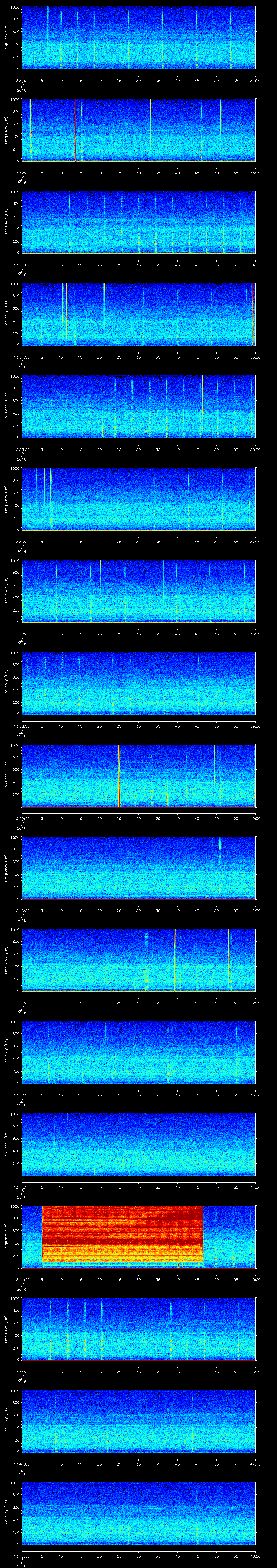Click the 39:00 end time label

click(x=255, y=726)
